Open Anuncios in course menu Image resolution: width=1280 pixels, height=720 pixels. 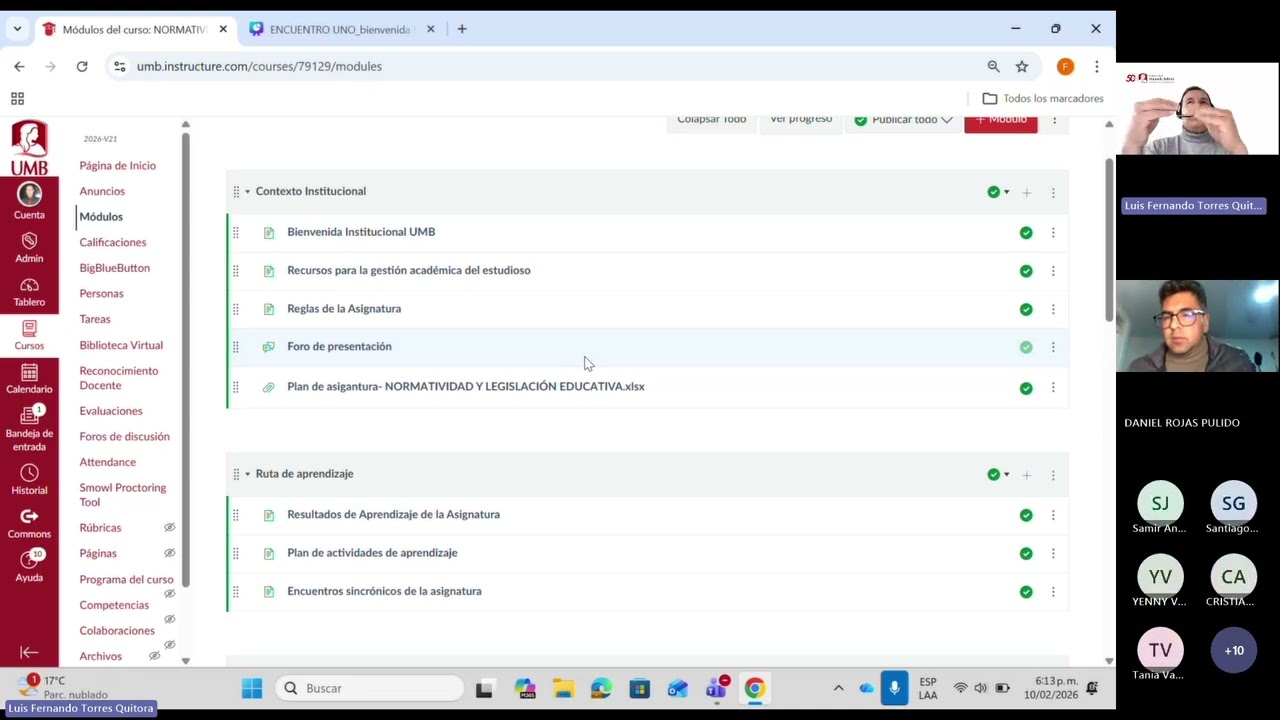[102, 191]
